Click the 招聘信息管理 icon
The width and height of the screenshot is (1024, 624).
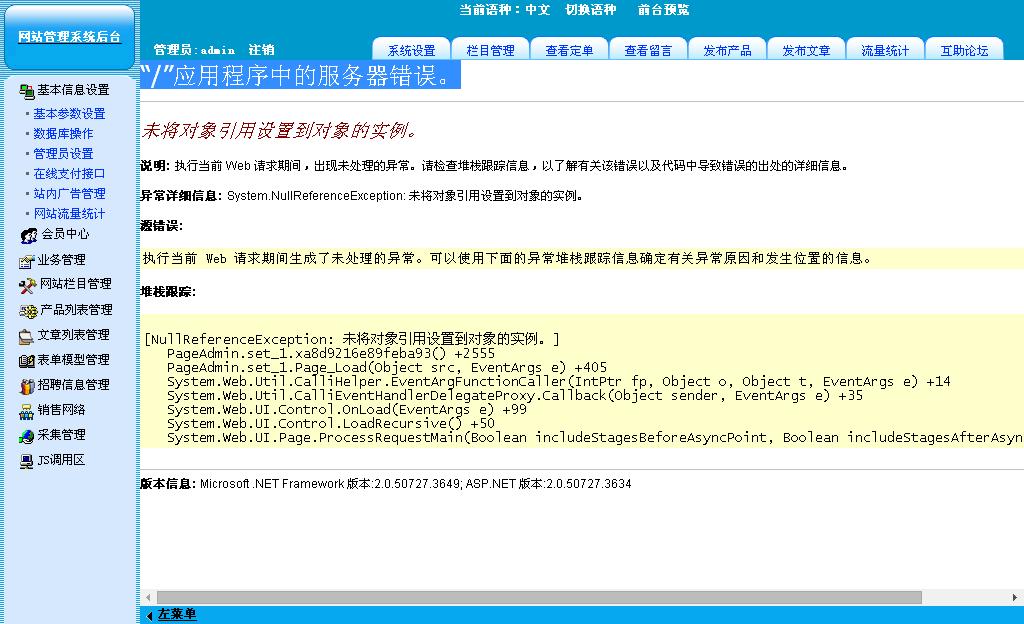click(x=27, y=385)
